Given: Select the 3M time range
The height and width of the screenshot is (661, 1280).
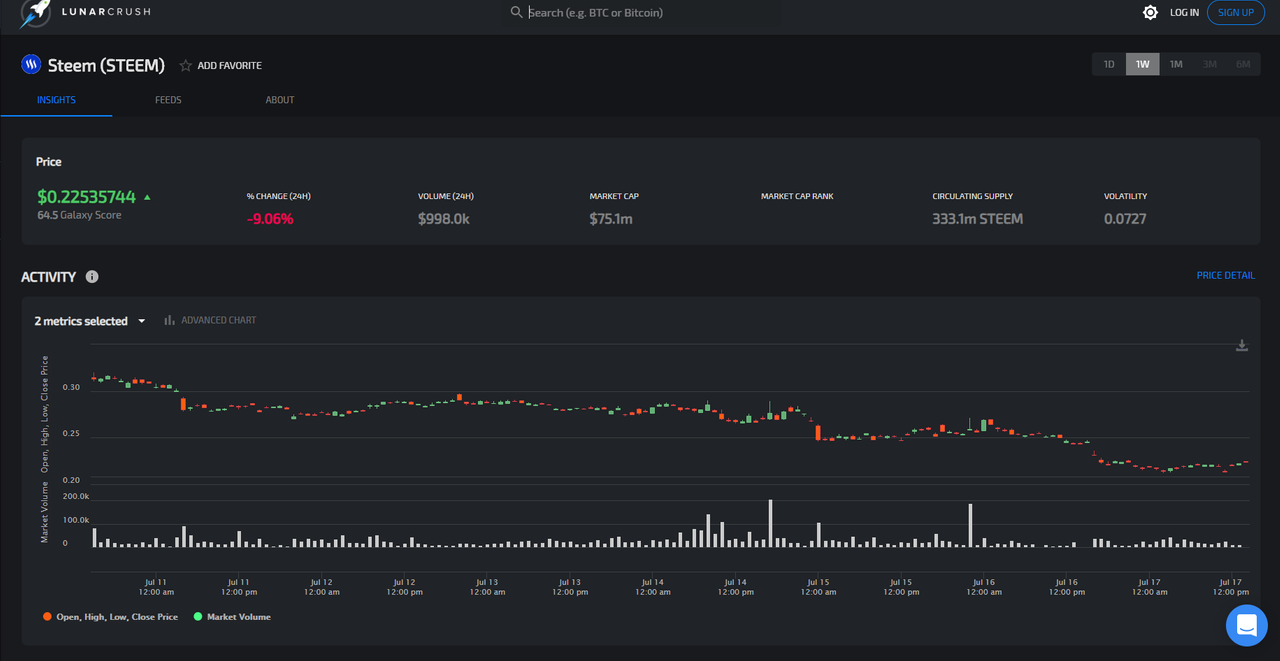Looking at the screenshot, I should (1210, 65).
